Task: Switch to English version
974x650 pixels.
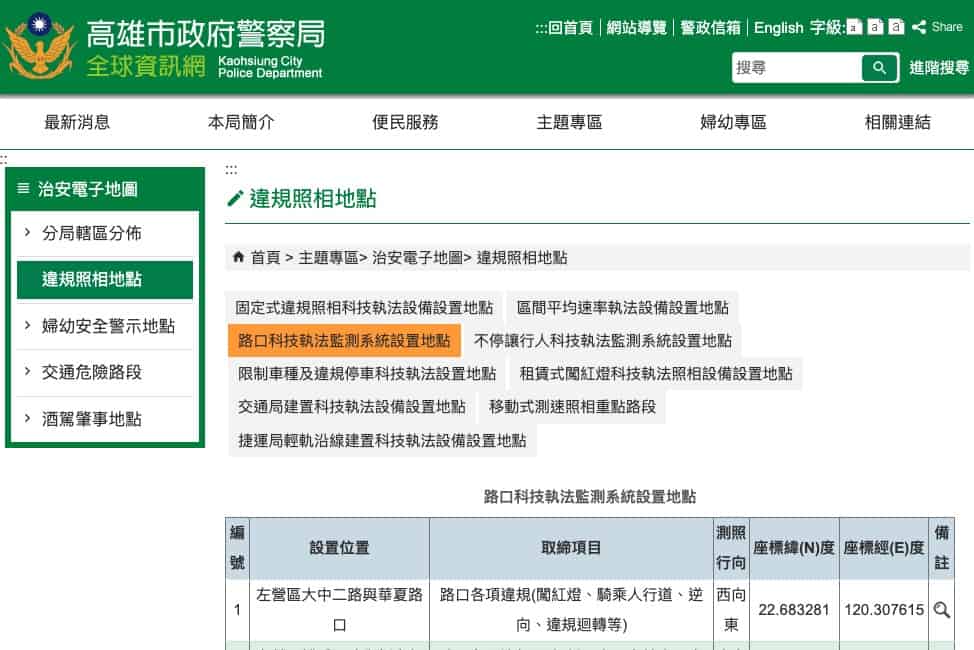Action: pyautogui.click(x=778, y=27)
